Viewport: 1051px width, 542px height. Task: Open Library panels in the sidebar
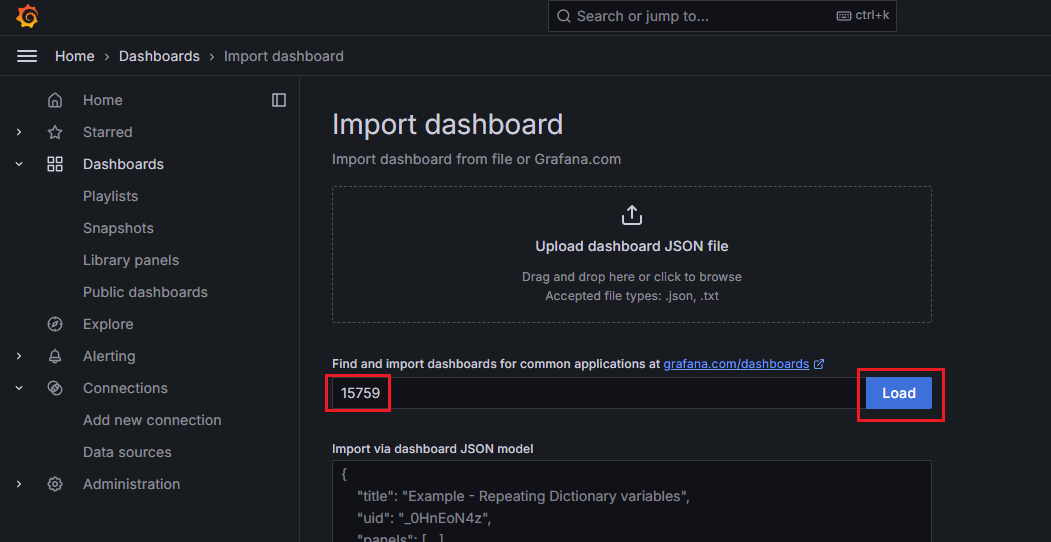[x=131, y=260]
